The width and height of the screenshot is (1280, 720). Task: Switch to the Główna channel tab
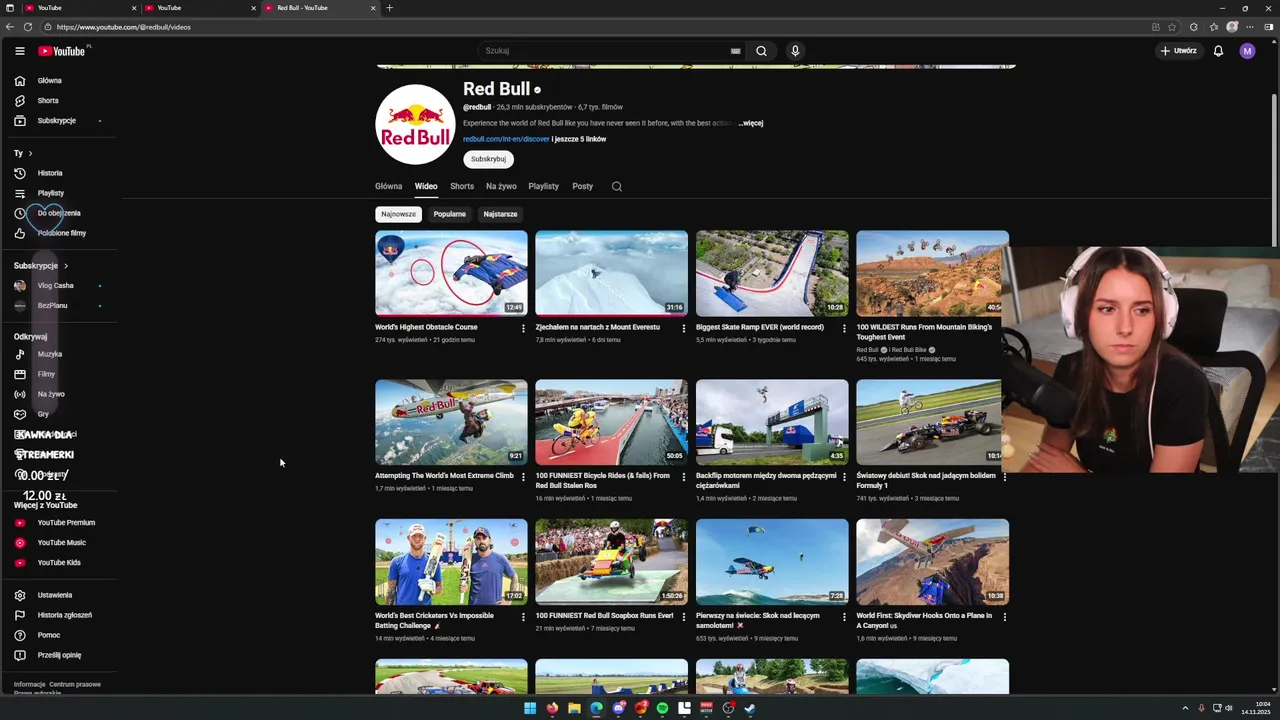click(388, 186)
